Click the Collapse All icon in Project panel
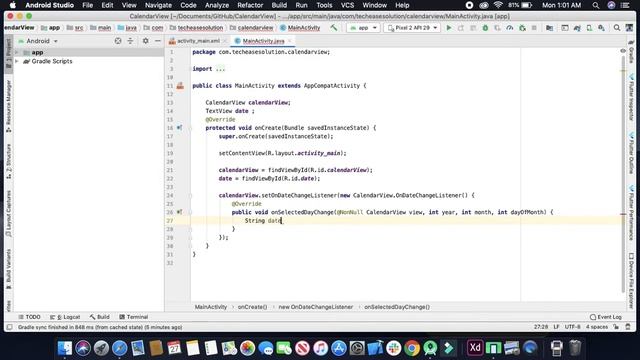Viewport: 640px width, 360px height. coord(130,41)
